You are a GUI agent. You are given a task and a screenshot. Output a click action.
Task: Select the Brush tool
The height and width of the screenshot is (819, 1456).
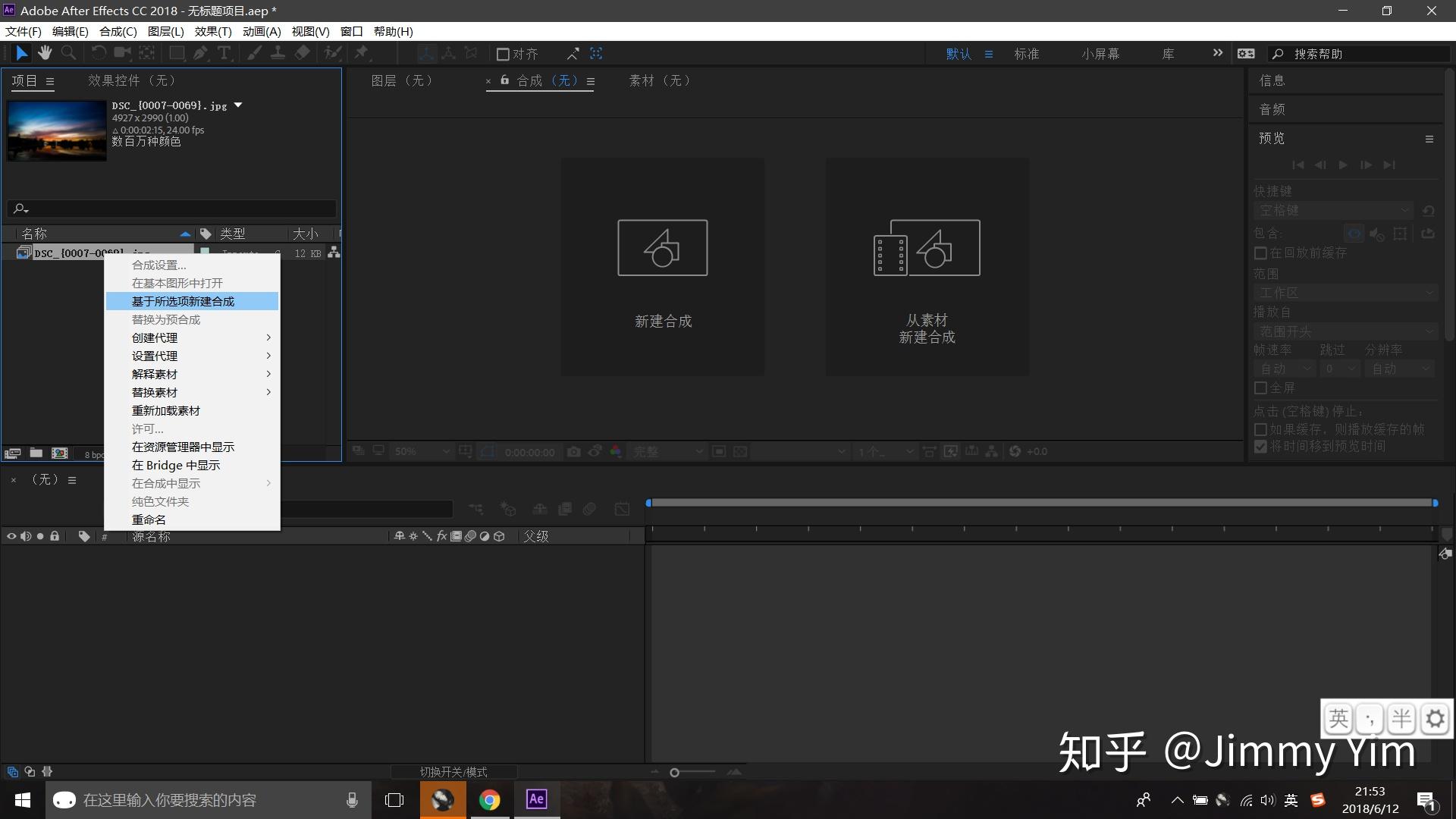(254, 53)
